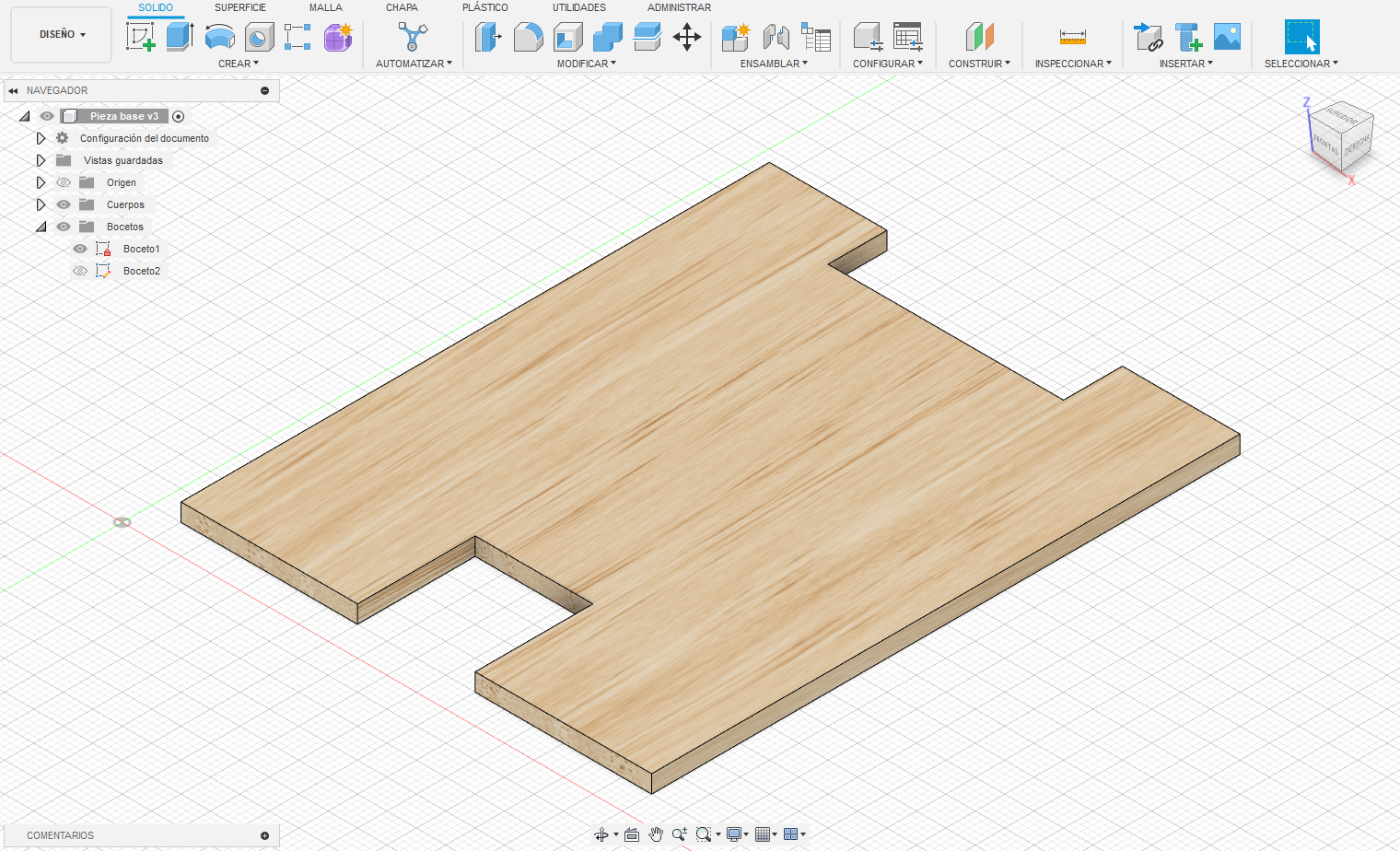Switch to the ADMINISTRAR tab
The width and height of the screenshot is (1400, 851).
(679, 7)
